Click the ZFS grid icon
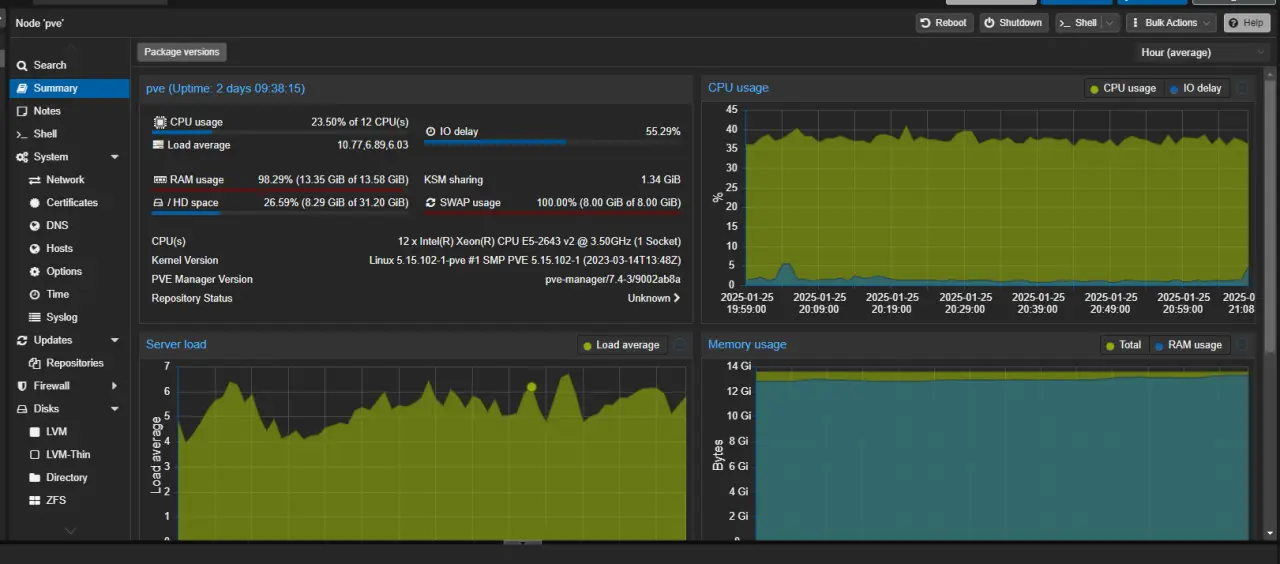This screenshot has height=564, width=1280. [x=35, y=500]
